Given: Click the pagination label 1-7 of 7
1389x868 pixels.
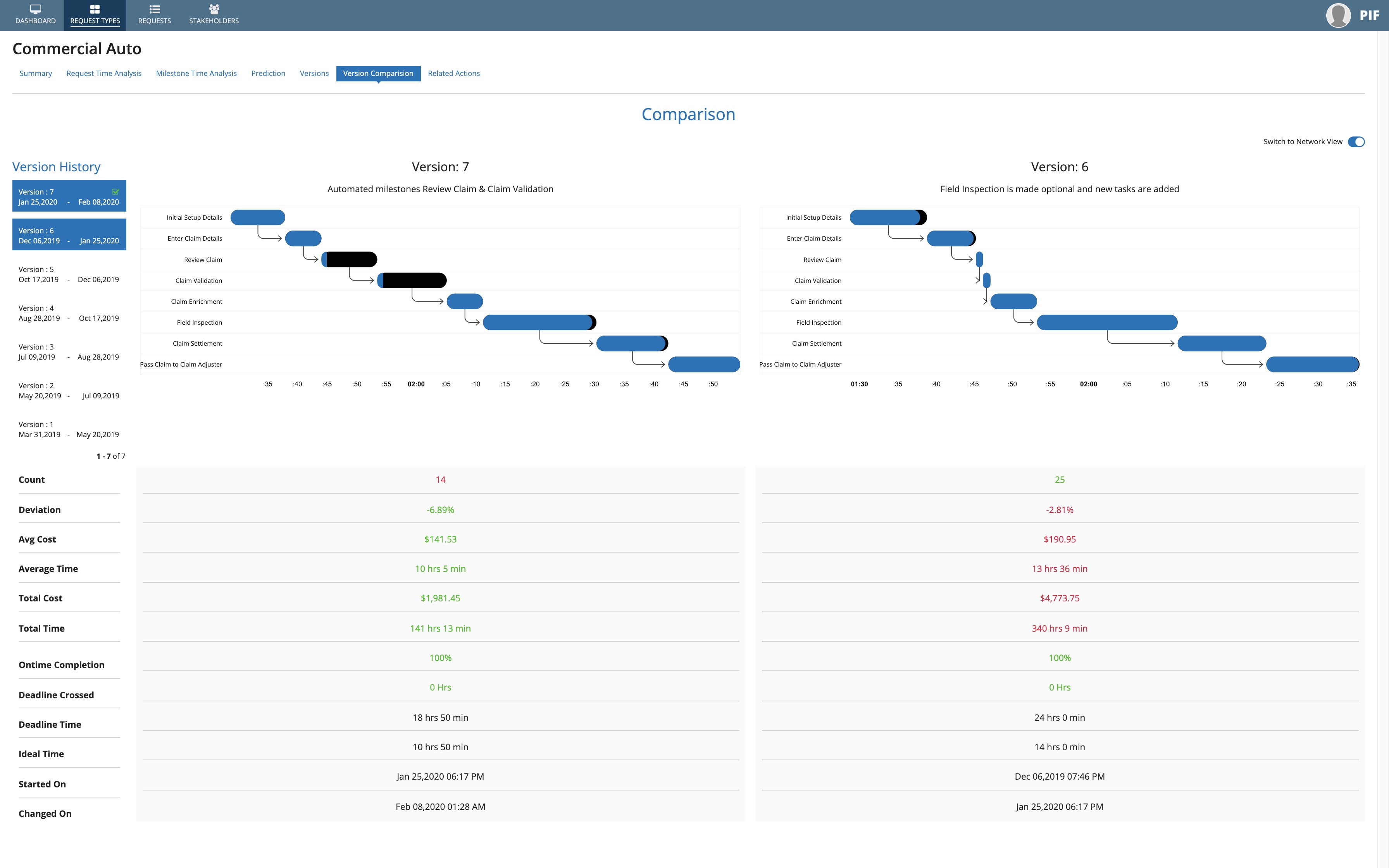Looking at the screenshot, I should [x=110, y=456].
